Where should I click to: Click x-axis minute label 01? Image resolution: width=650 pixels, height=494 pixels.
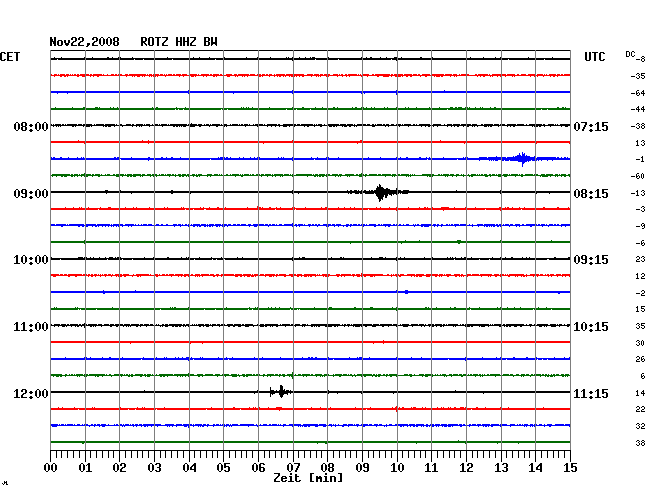[85, 468]
